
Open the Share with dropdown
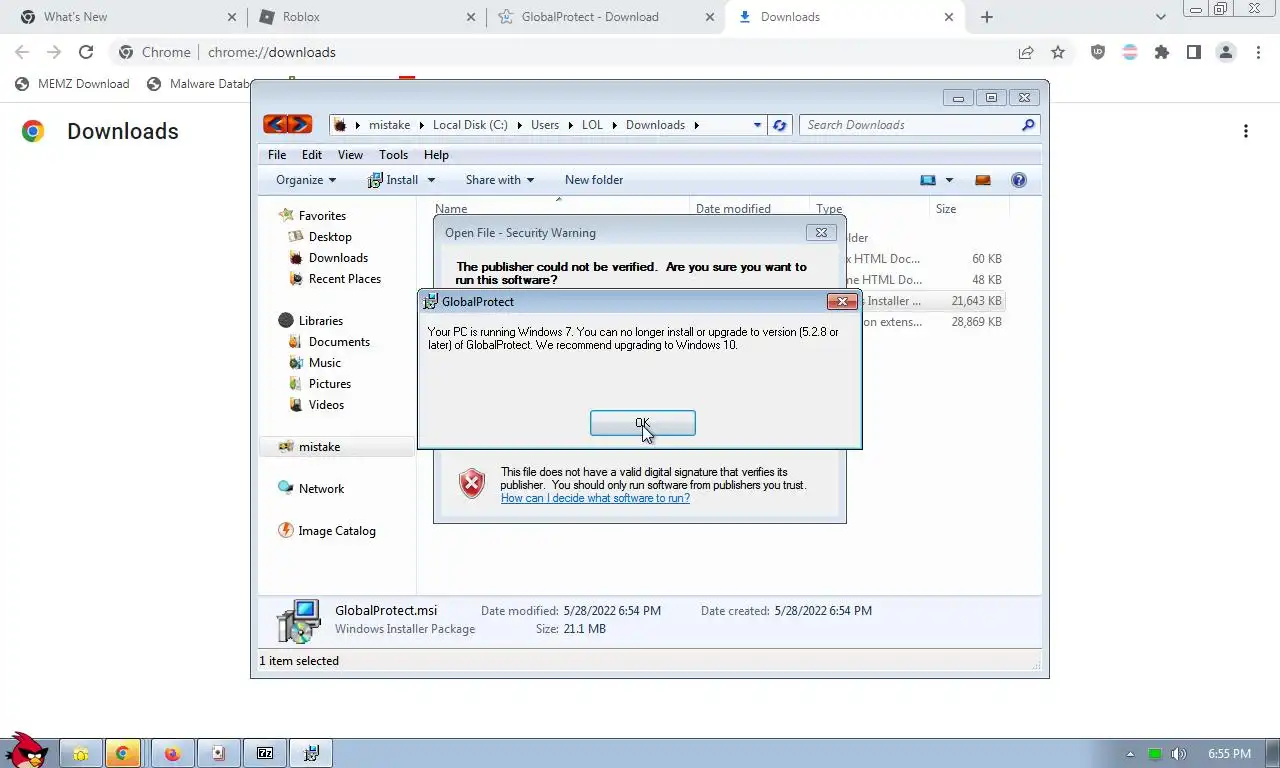tap(499, 180)
